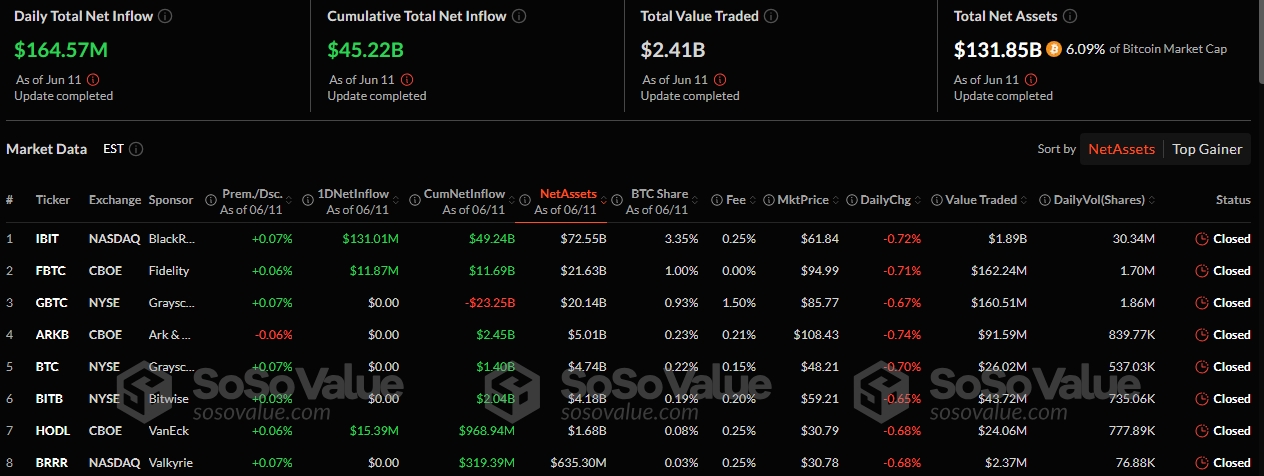Click the info icon before DailyChg header
Screen dimensions: 1264x476
click(852, 200)
